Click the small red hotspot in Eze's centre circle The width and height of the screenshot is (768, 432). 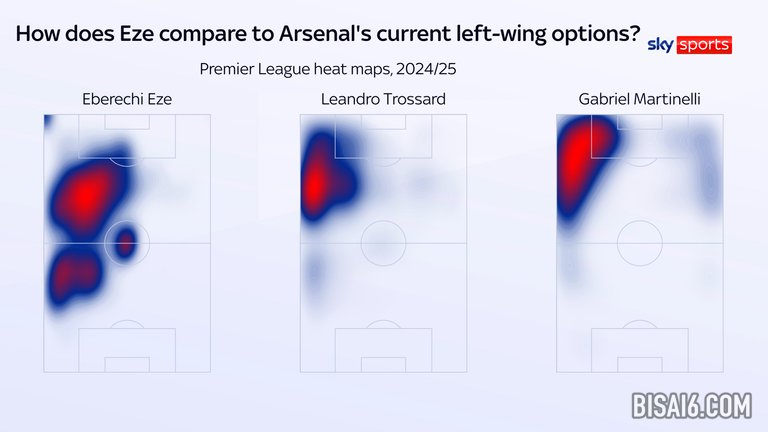point(126,242)
